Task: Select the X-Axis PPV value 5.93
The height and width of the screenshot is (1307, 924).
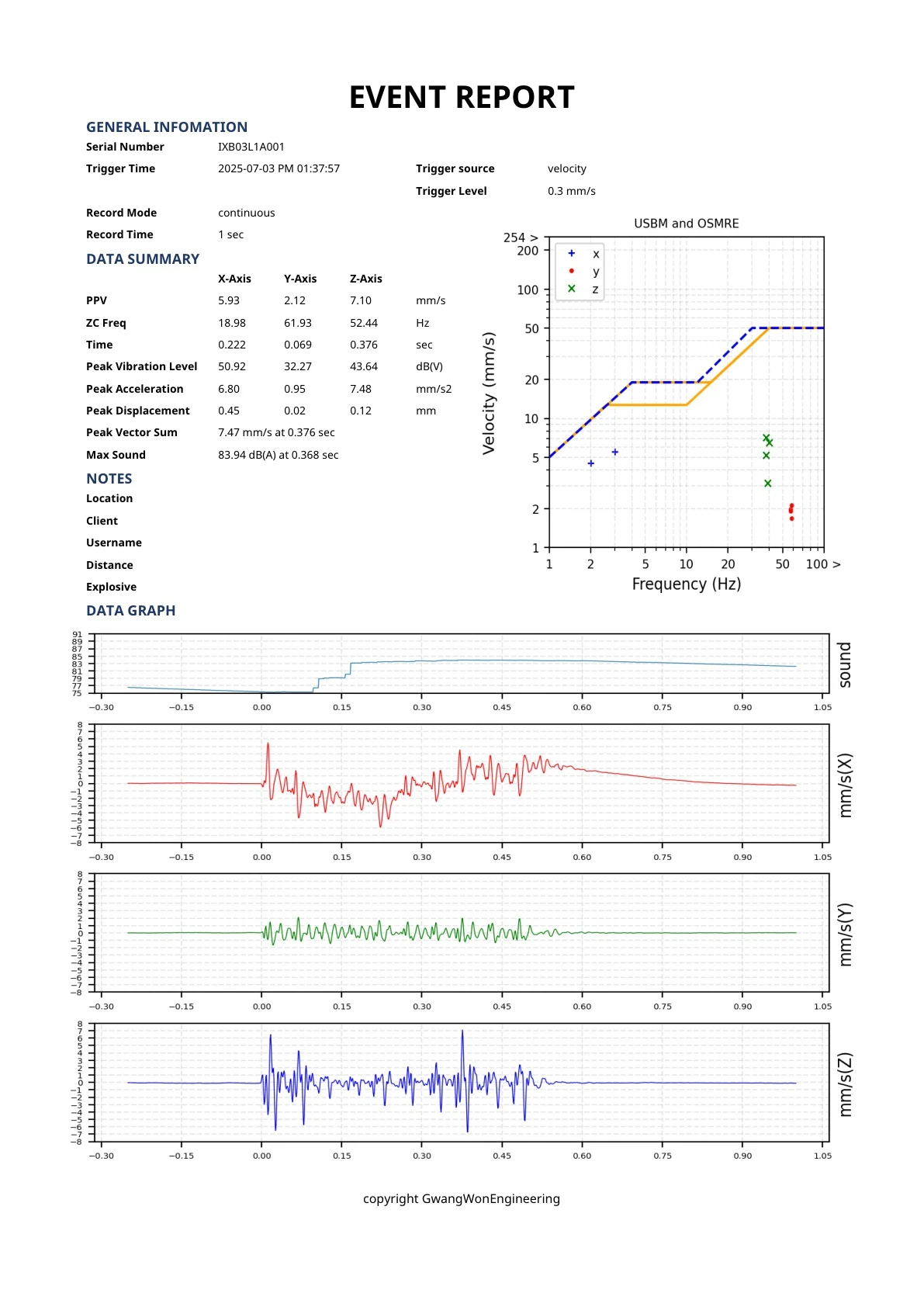Action: [229, 300]
